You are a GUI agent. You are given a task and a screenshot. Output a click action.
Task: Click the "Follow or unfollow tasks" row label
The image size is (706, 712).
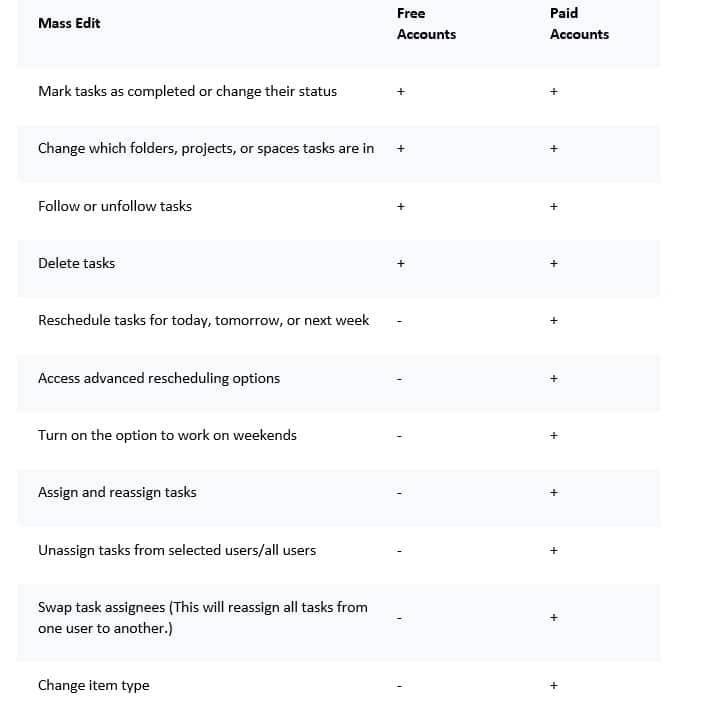tap(115, 206)
